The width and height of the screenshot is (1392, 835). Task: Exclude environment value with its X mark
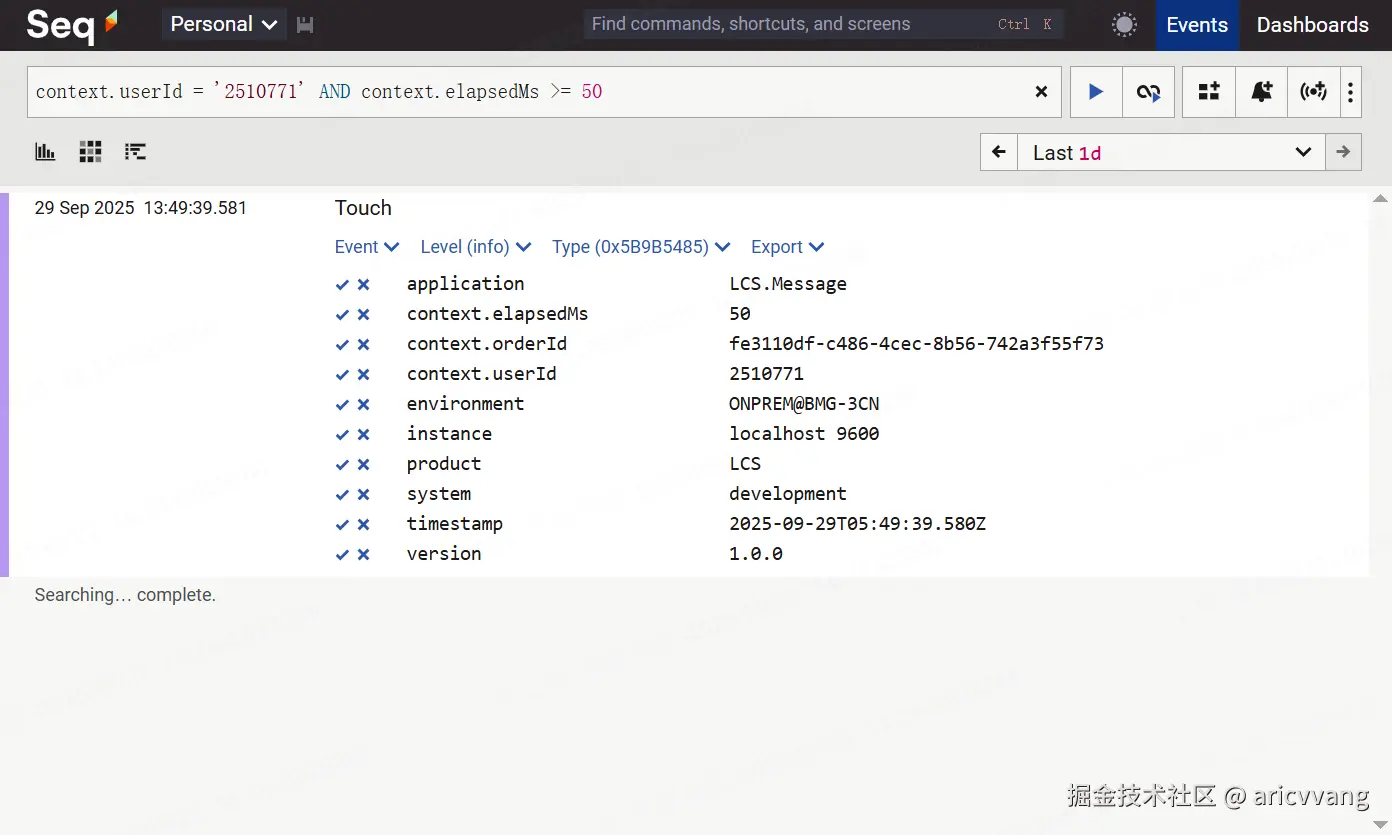(363, 404)
